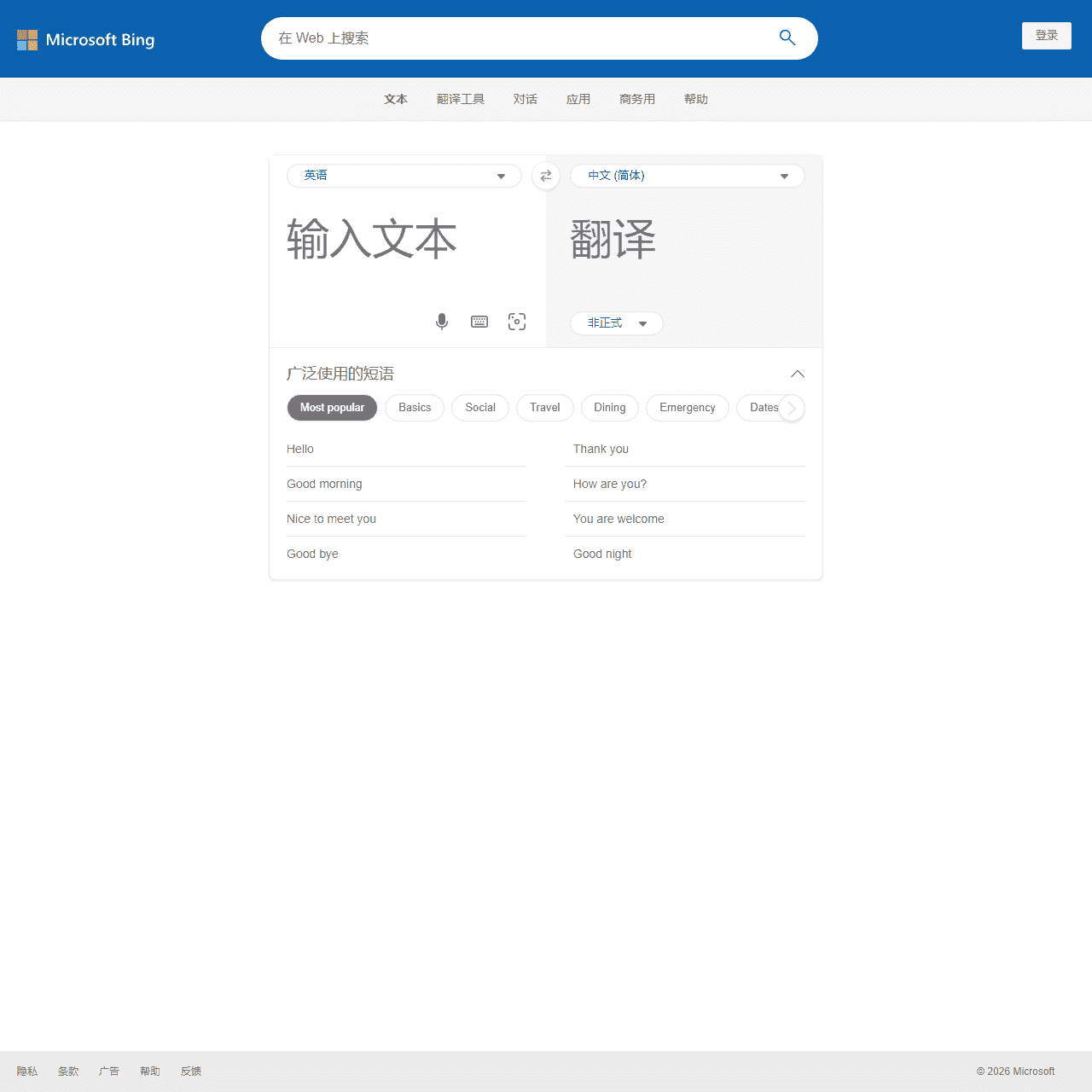
Task: Choose the phrase Nice to meet you
Action: coord(406,519)
